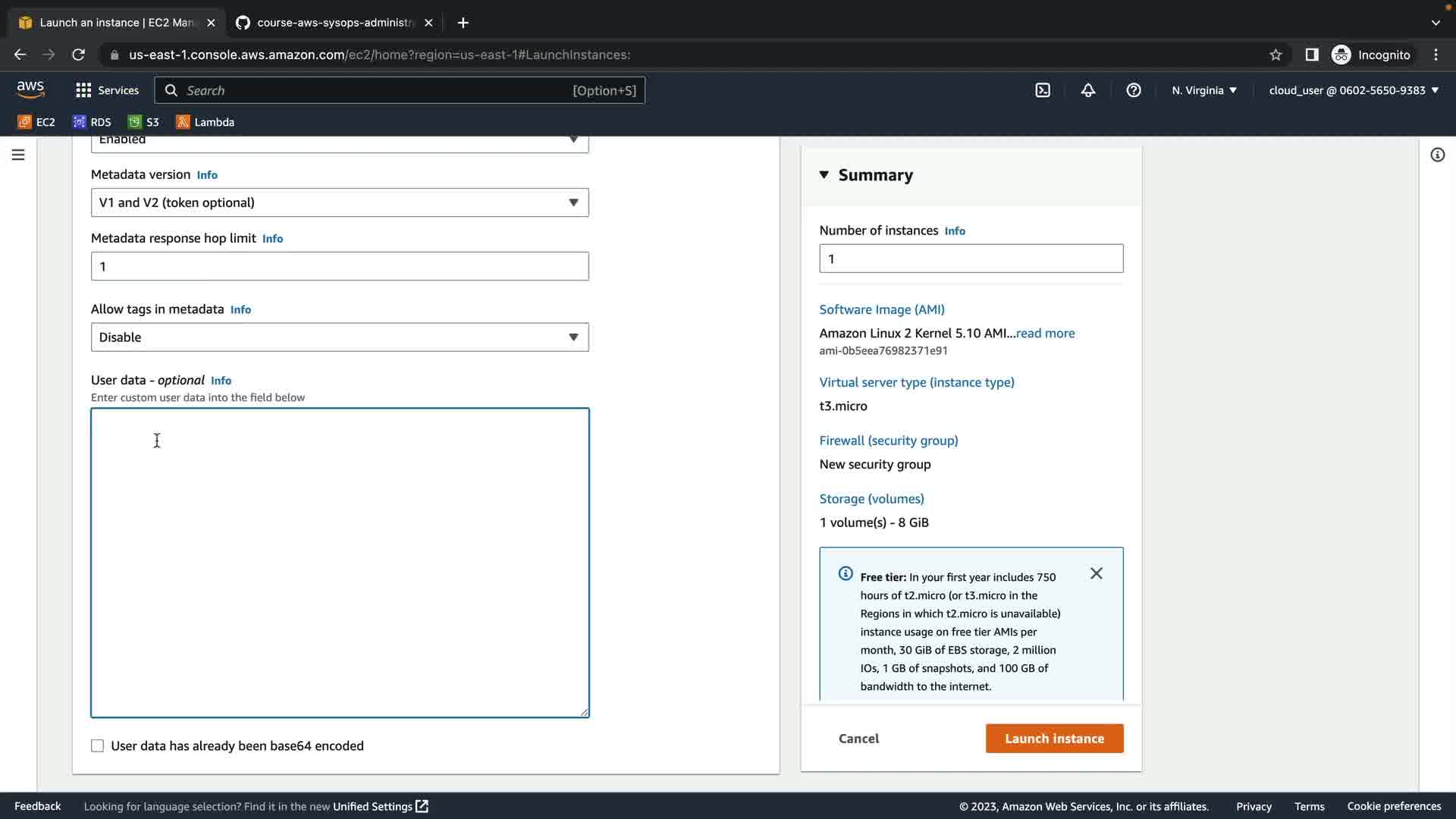Image resolution: width=1456 pixels, height=819 pixels.
Task: Click the read more AMI link
Action: point(1045,333)
